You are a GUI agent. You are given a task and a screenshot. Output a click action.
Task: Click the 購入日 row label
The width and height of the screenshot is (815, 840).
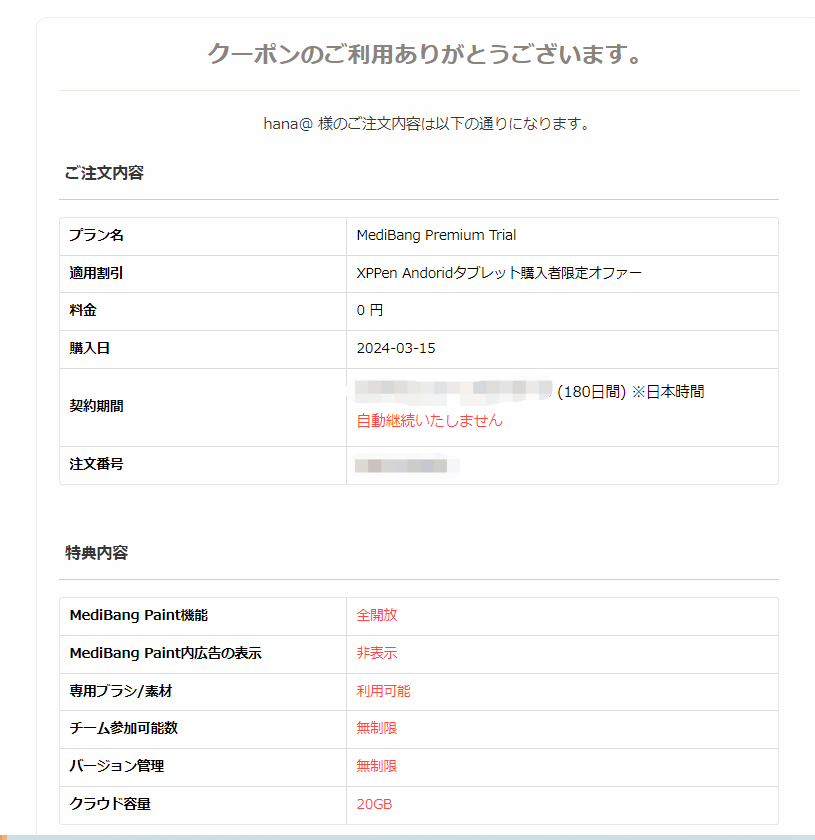point(89,348)
